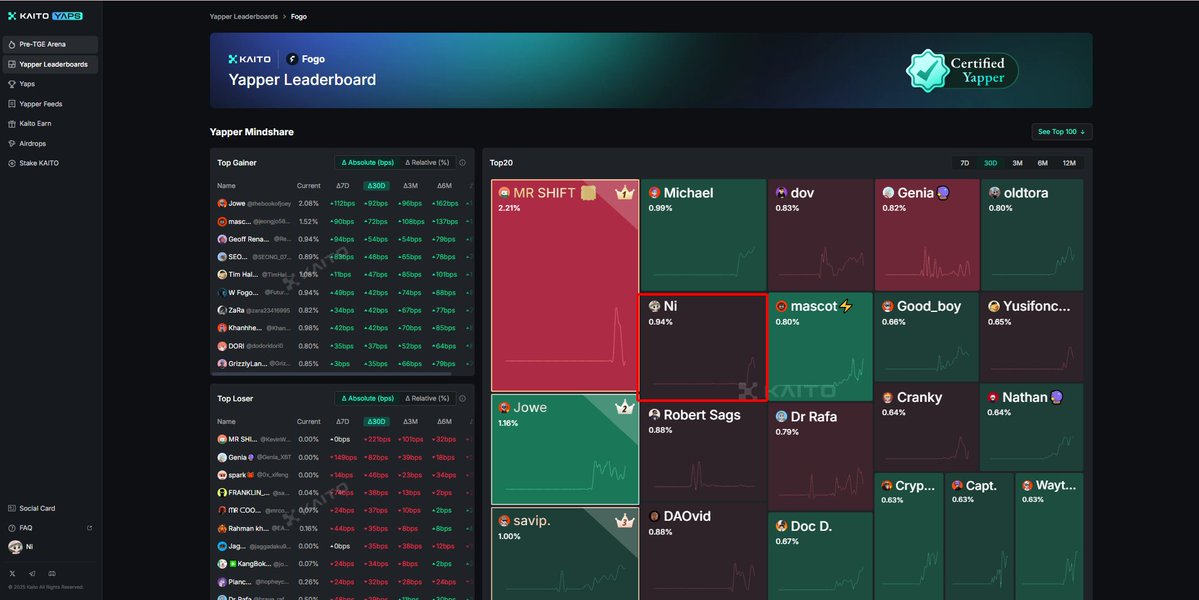1199x600 pixels.
Task: Click the Certified Yapper badge
Action: [962, 71]
